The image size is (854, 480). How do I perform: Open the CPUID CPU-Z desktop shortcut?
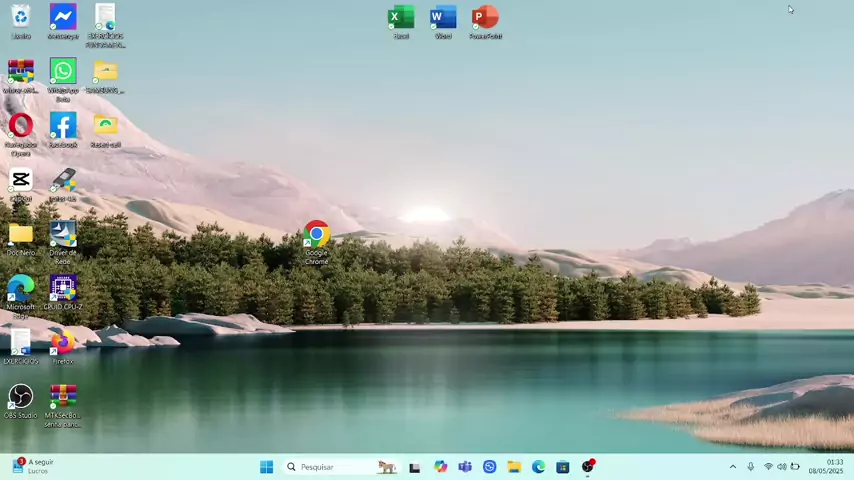[63, 288]
